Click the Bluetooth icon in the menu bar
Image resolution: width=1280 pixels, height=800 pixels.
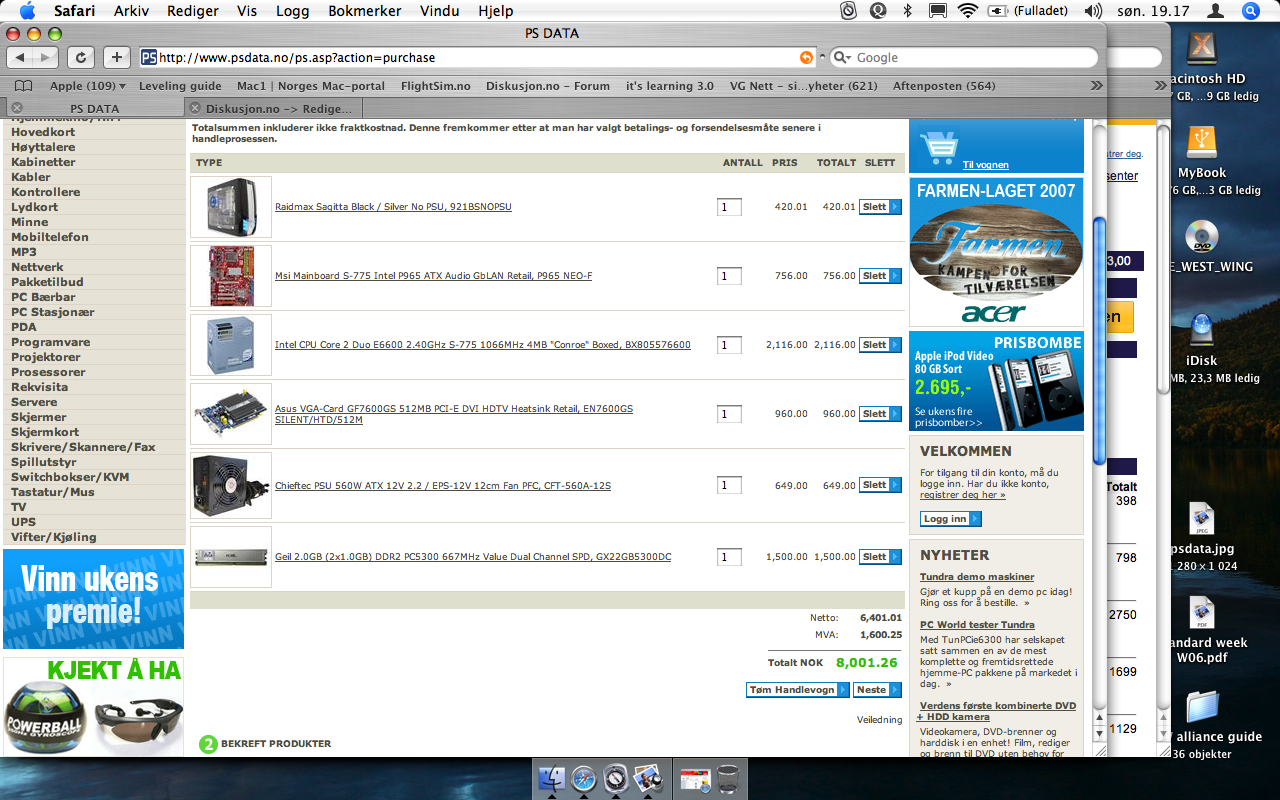click(908, 11)
